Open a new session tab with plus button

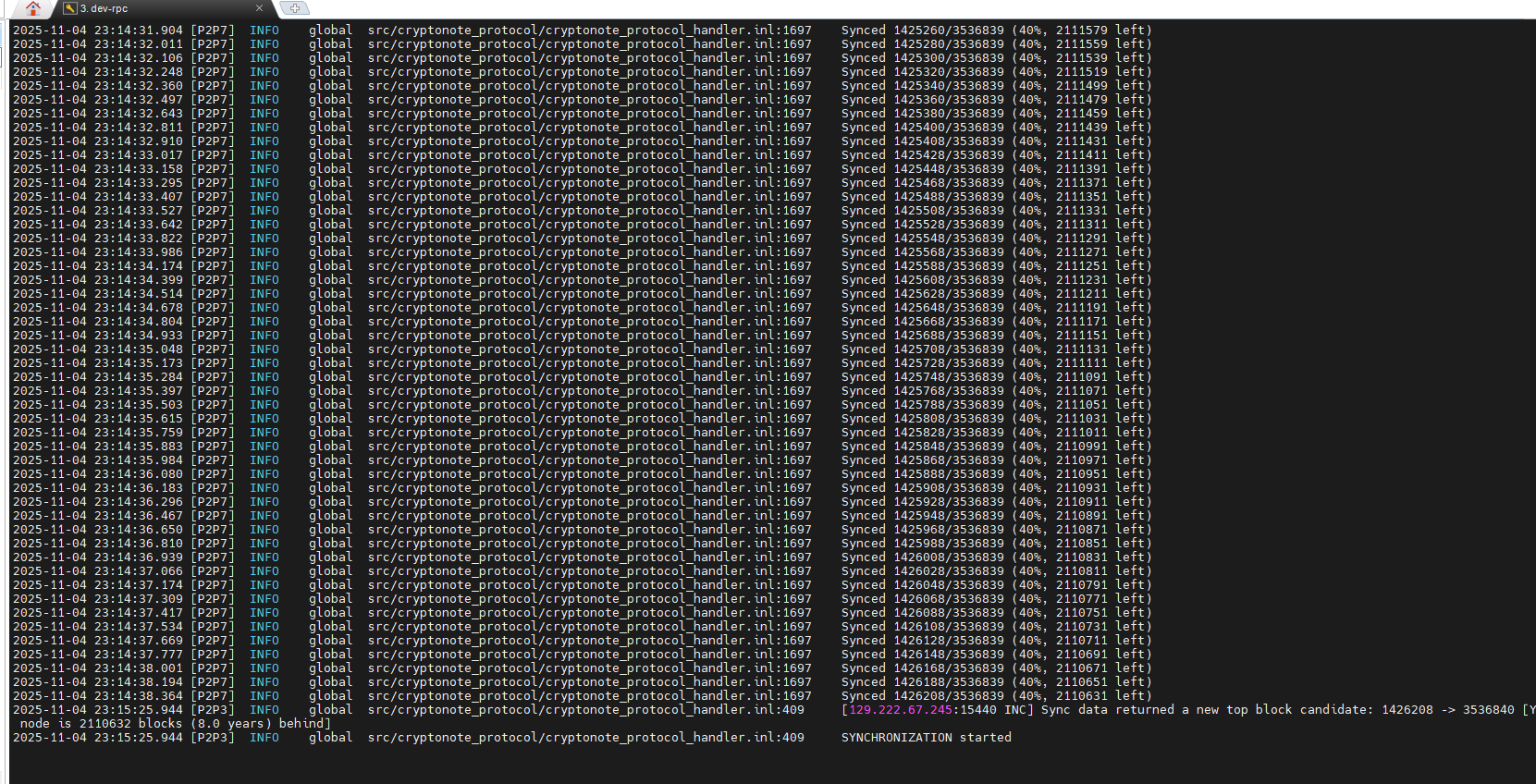click(294, 8)
